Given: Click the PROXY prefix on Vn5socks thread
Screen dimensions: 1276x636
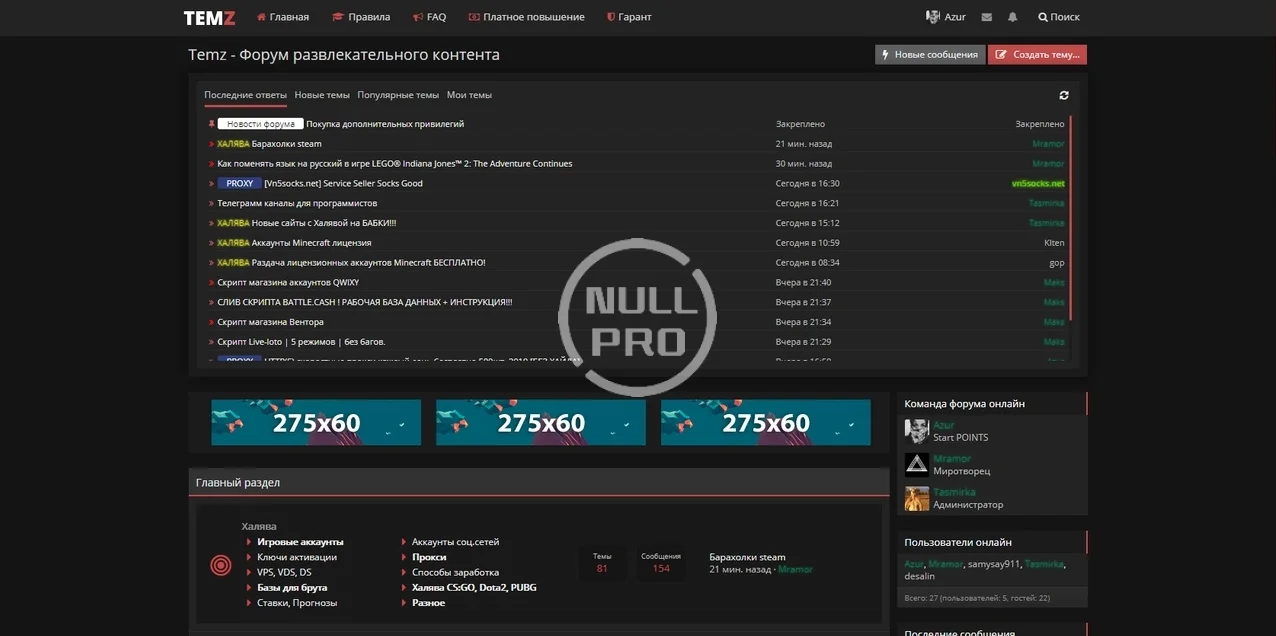Looking at the screenshot, I should (x=239, y=184).
